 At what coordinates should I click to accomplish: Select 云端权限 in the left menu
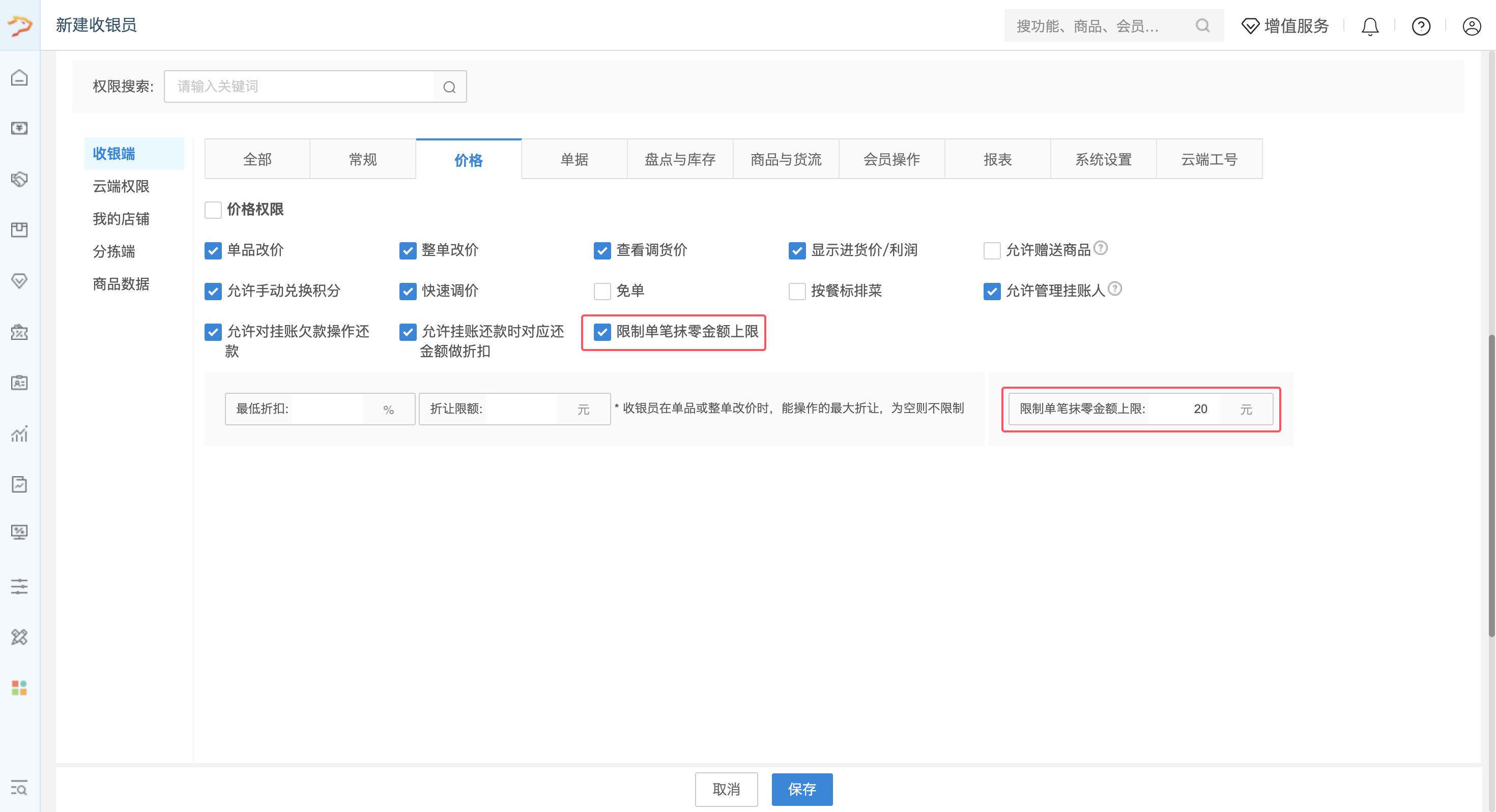(x=121, y=186)
